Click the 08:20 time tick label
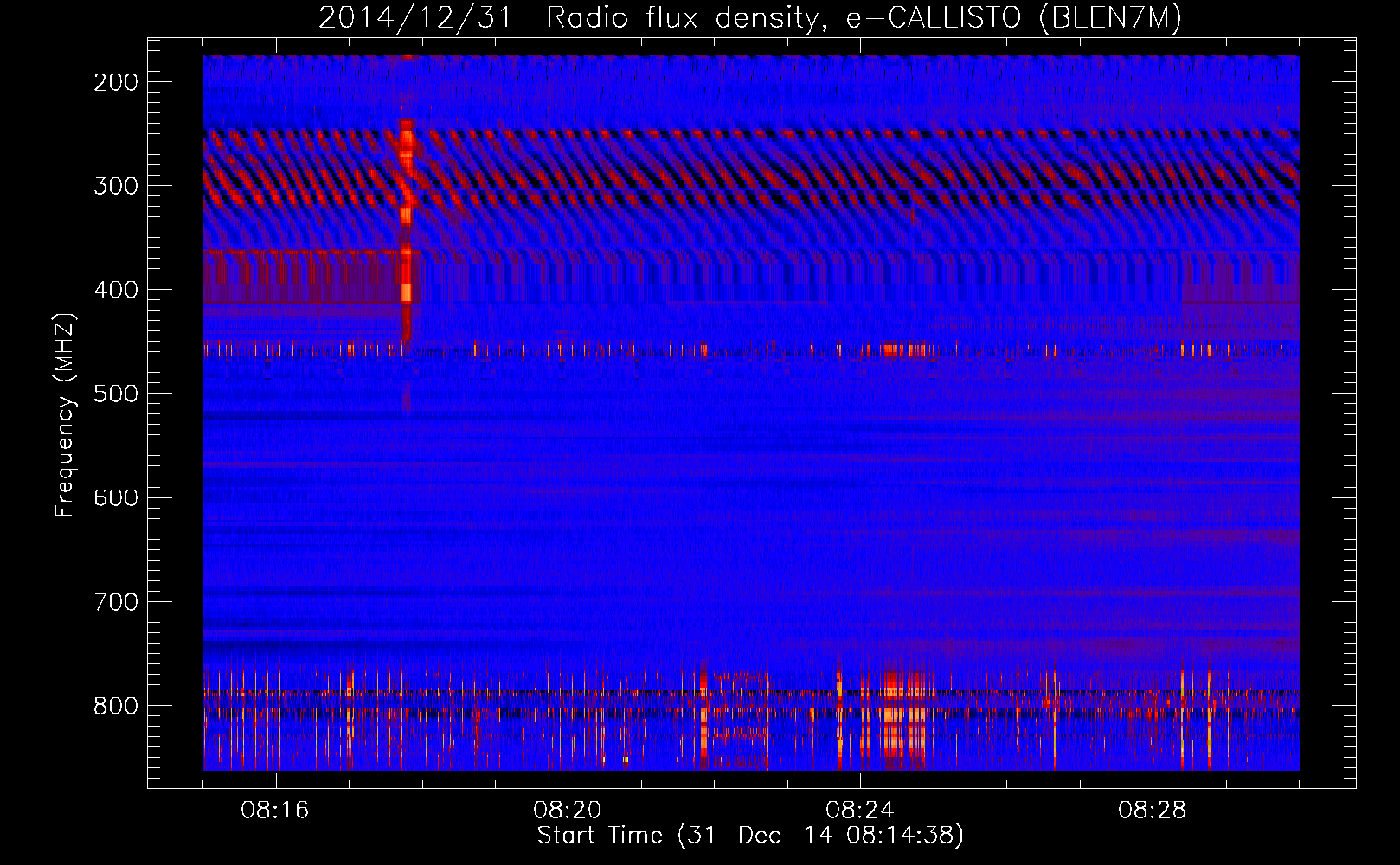Viewport: 1400px width, 865px height. (x=568, y=811)
